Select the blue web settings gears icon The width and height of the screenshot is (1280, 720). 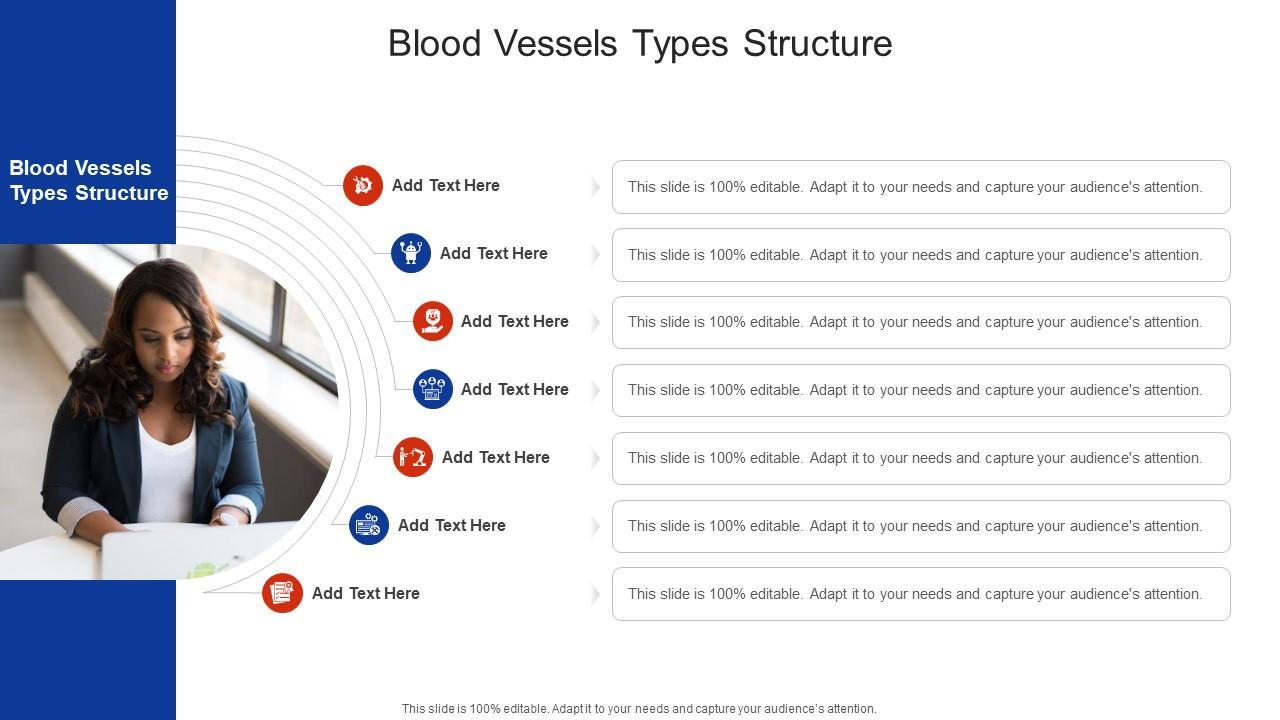tap(369, 525)
